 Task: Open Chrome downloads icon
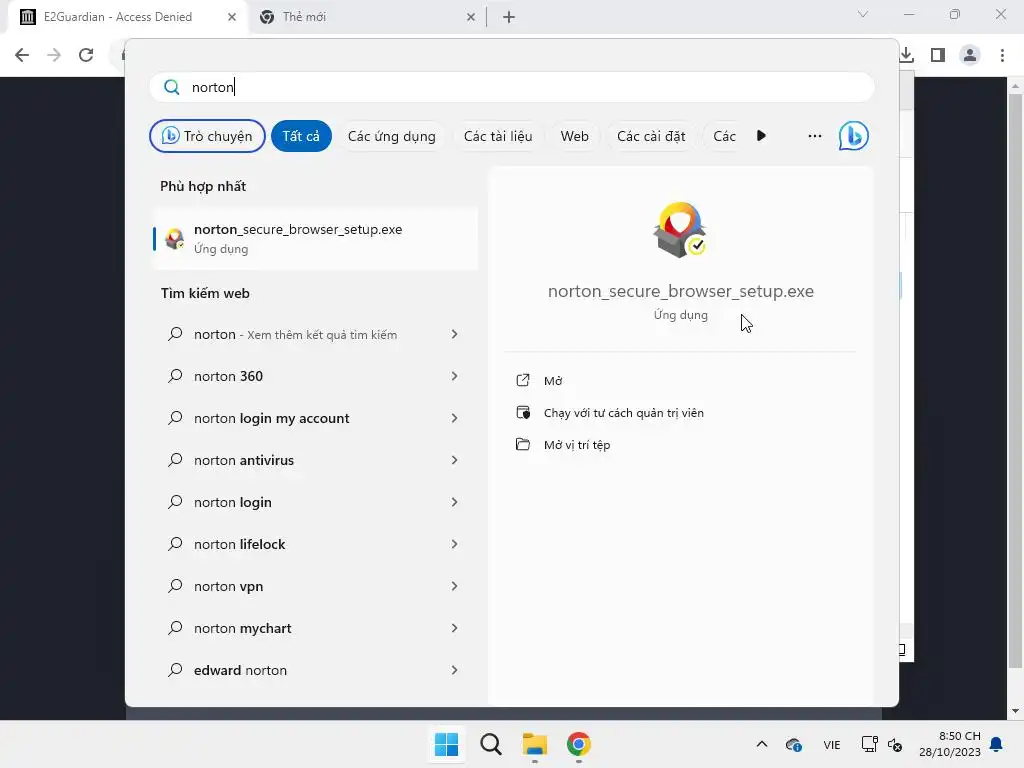906,55
